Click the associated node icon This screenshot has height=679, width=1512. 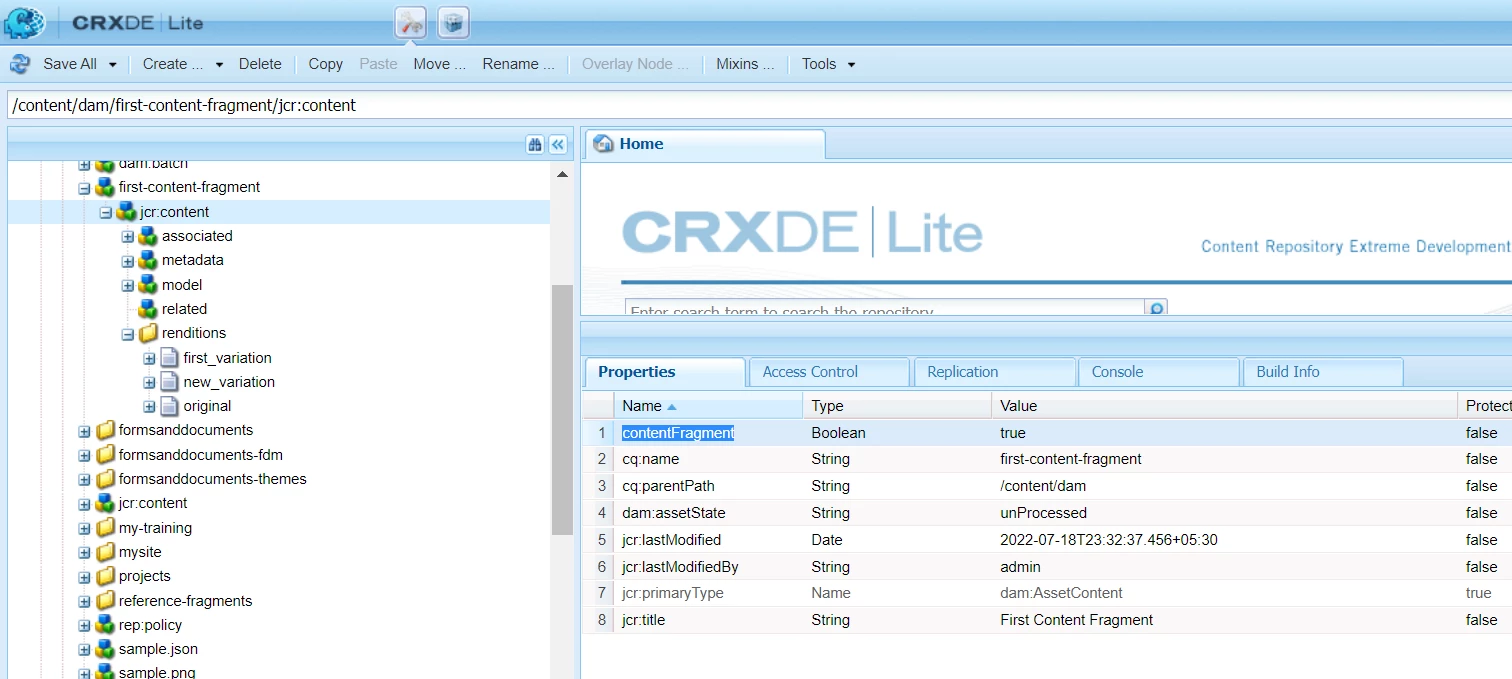148,236
